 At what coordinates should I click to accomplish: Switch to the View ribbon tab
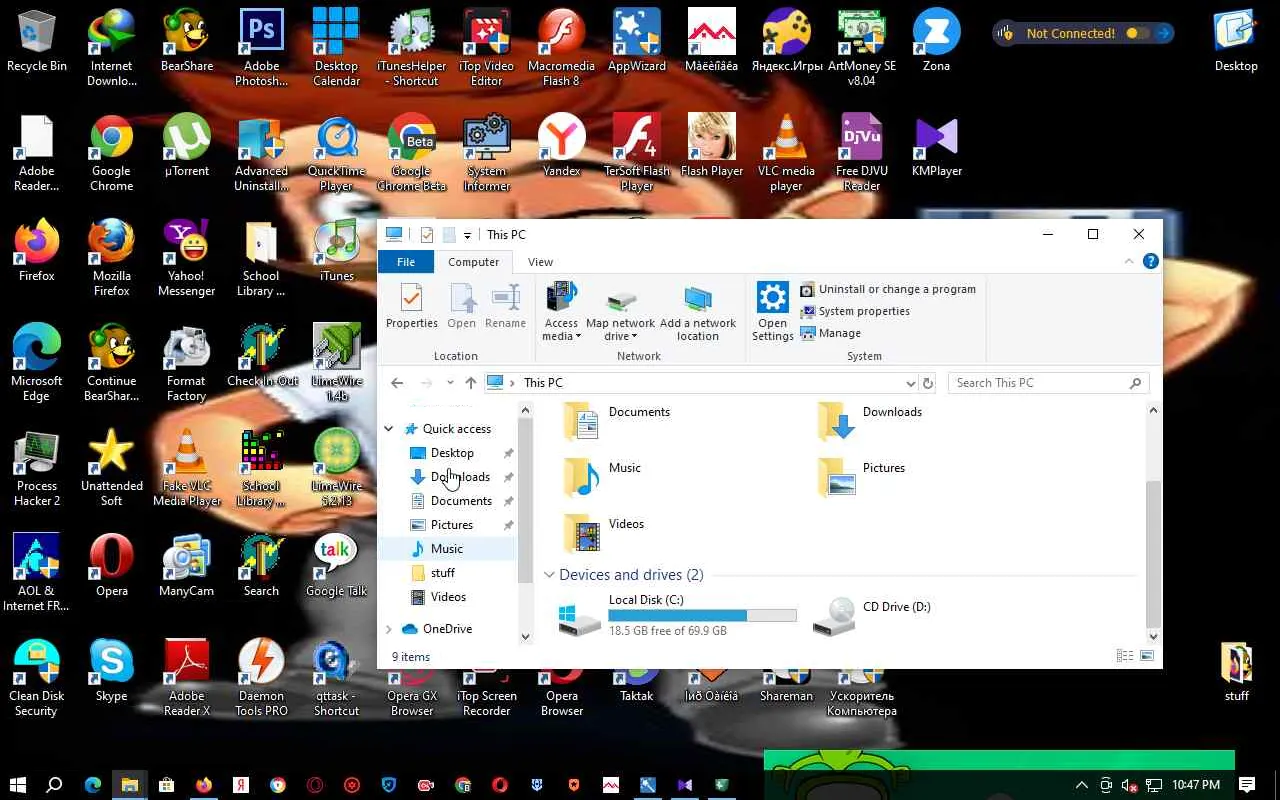540,262
